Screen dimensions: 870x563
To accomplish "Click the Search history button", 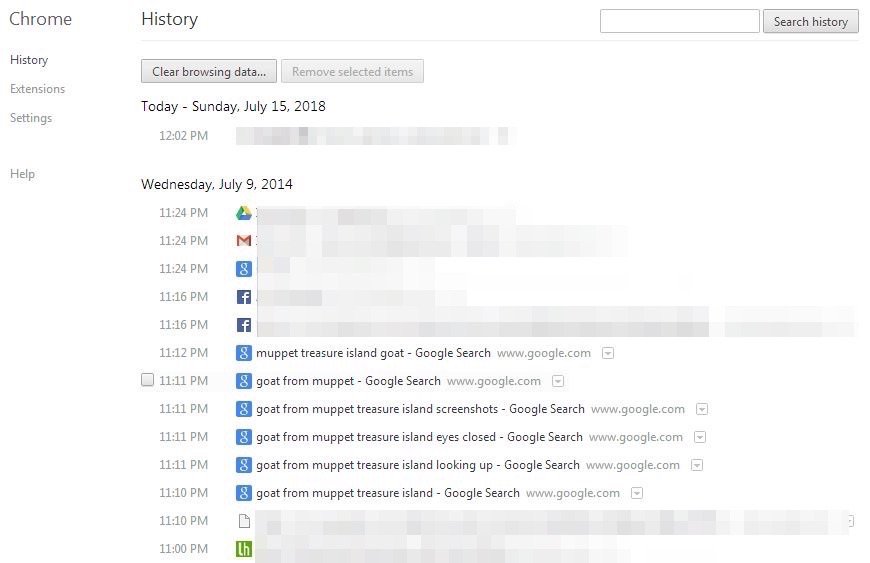I will [x=811, y=22].
